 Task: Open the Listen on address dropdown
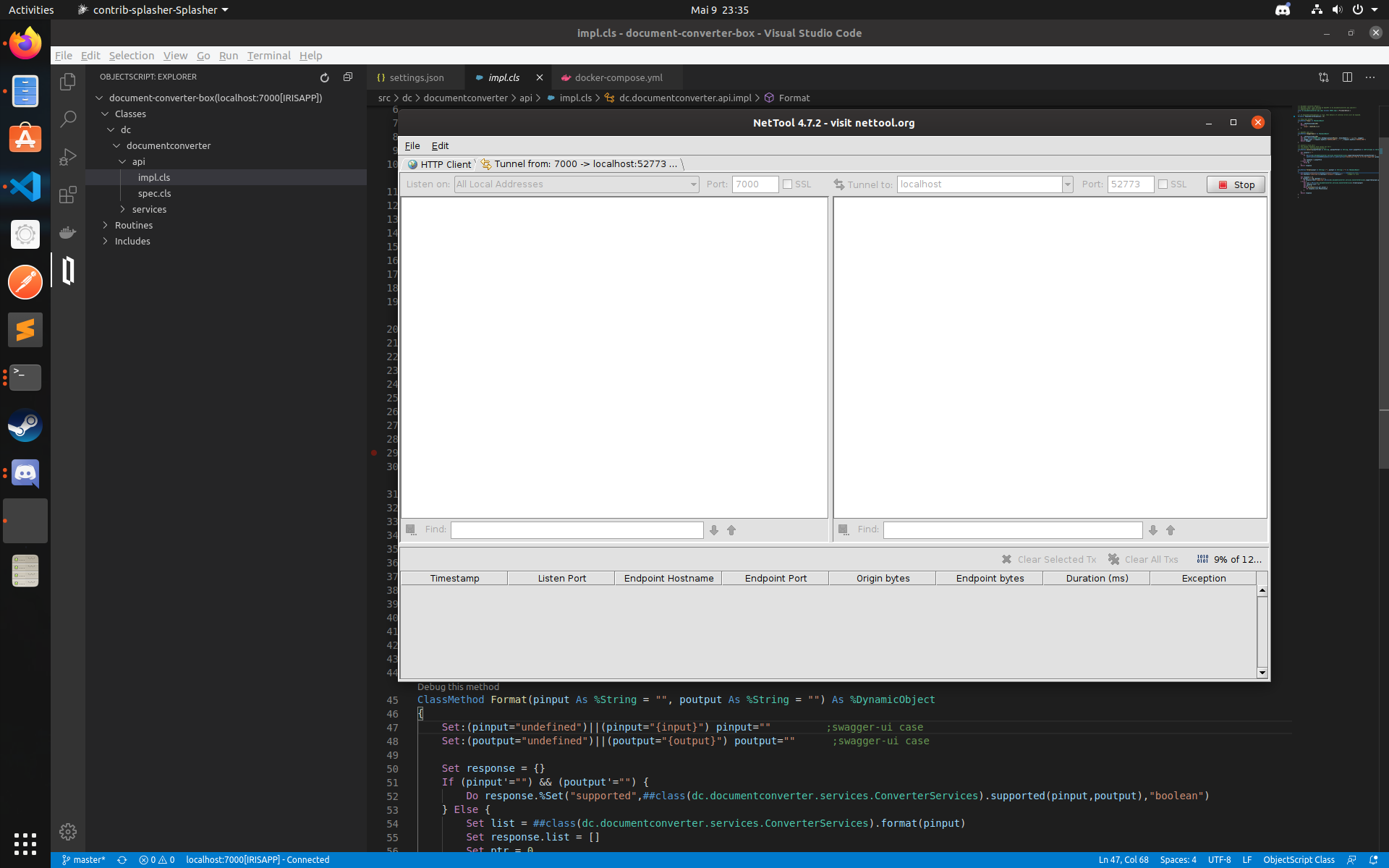(693, 184)
